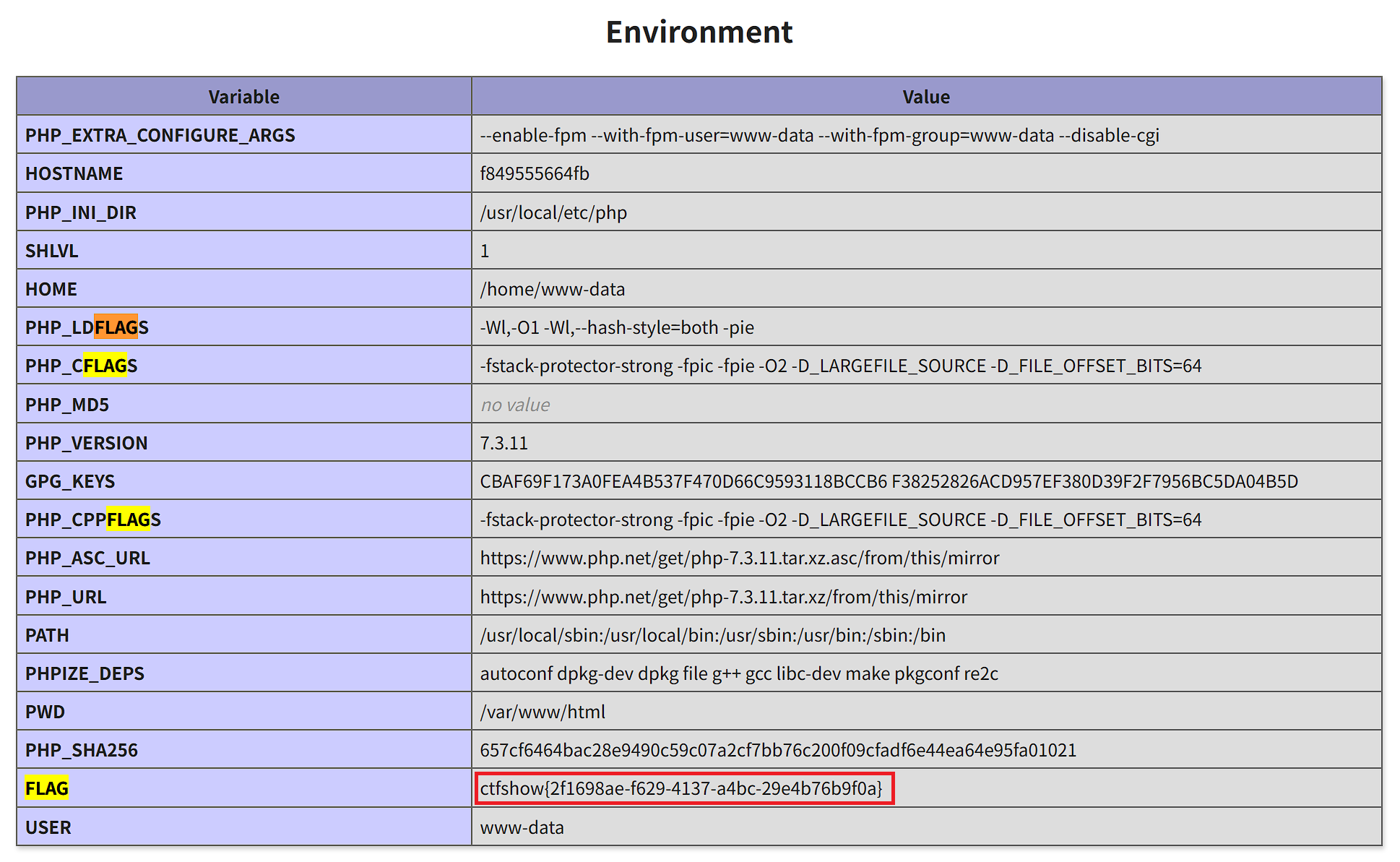This screenshot has height=862, width=1400.
Task: Click the PHPIZE_DEPS package list
Action: (x=739, y=673)
